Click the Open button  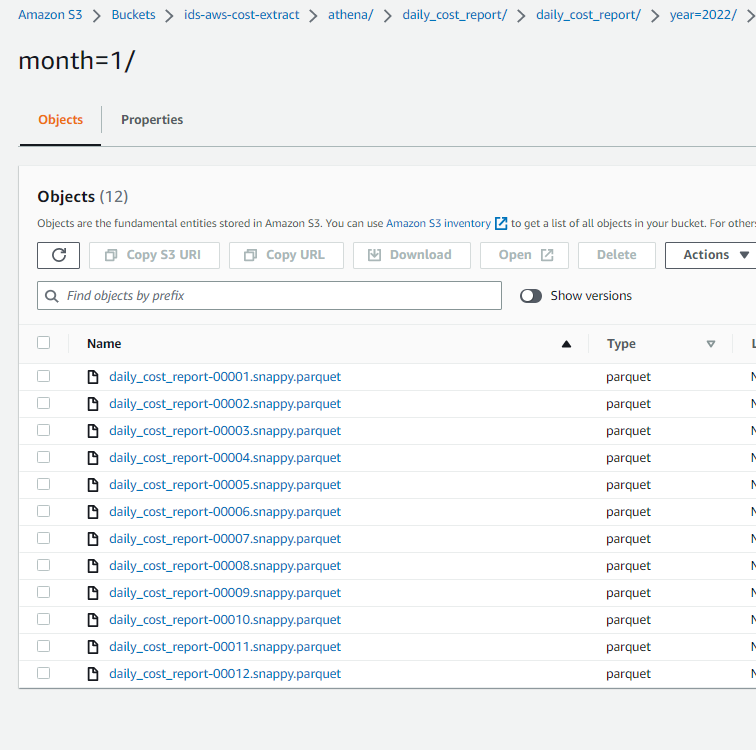click(x=524, y=255)
